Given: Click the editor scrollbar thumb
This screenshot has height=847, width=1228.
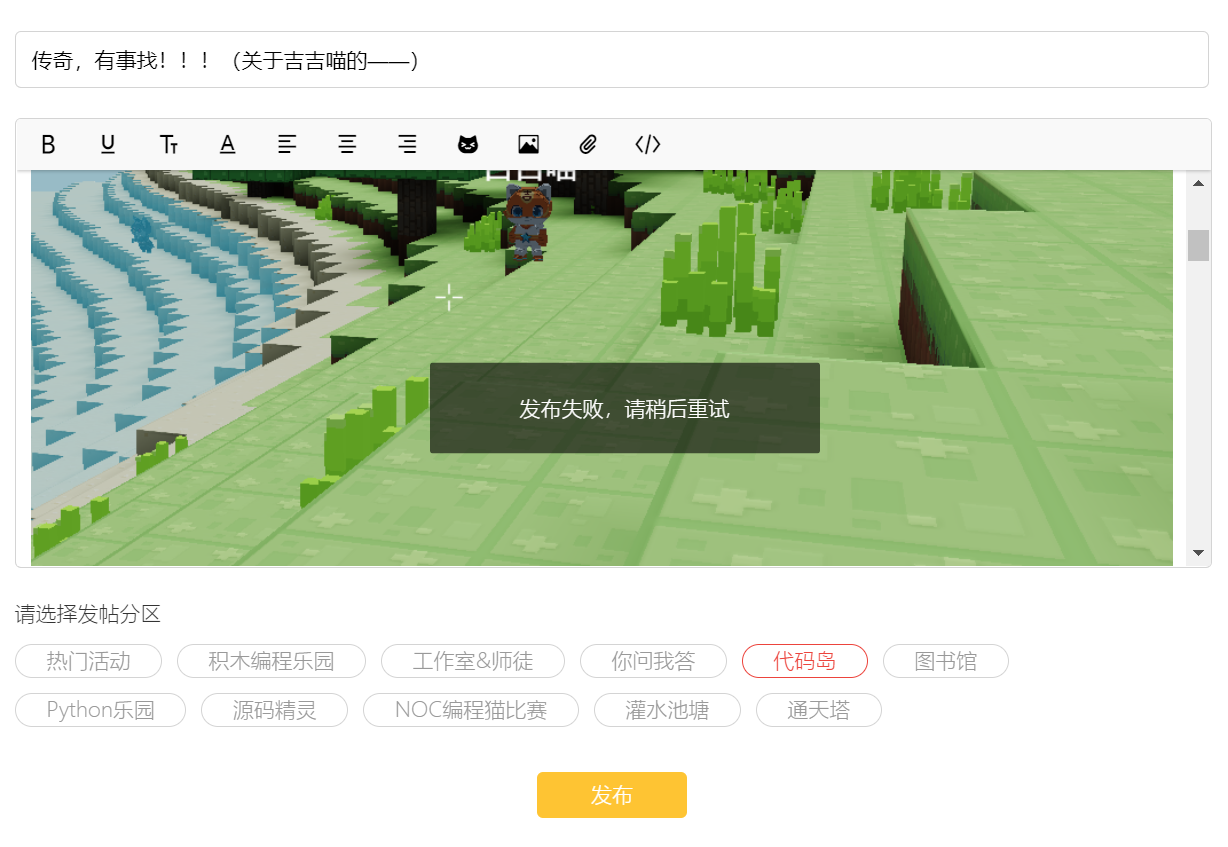Looking at the screenshot, I should (1198, 245).
